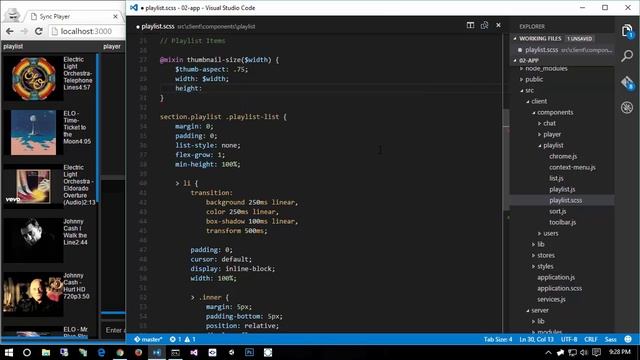
Task: Select Johnny Cash Walk the Line thumbnail
Action: (33, 240)
